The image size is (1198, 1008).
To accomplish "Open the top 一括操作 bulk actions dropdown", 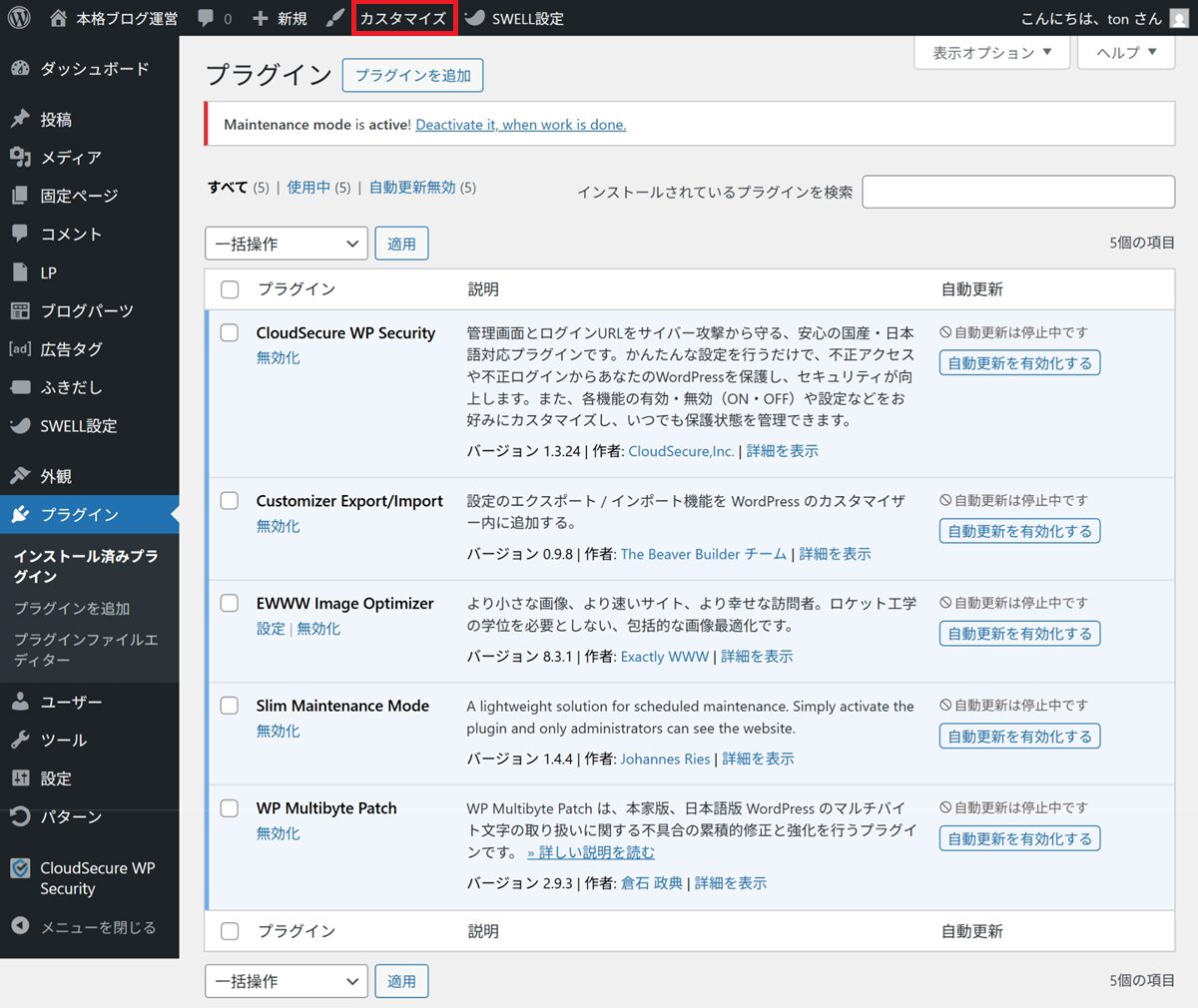I will click(x=286, y=244).
